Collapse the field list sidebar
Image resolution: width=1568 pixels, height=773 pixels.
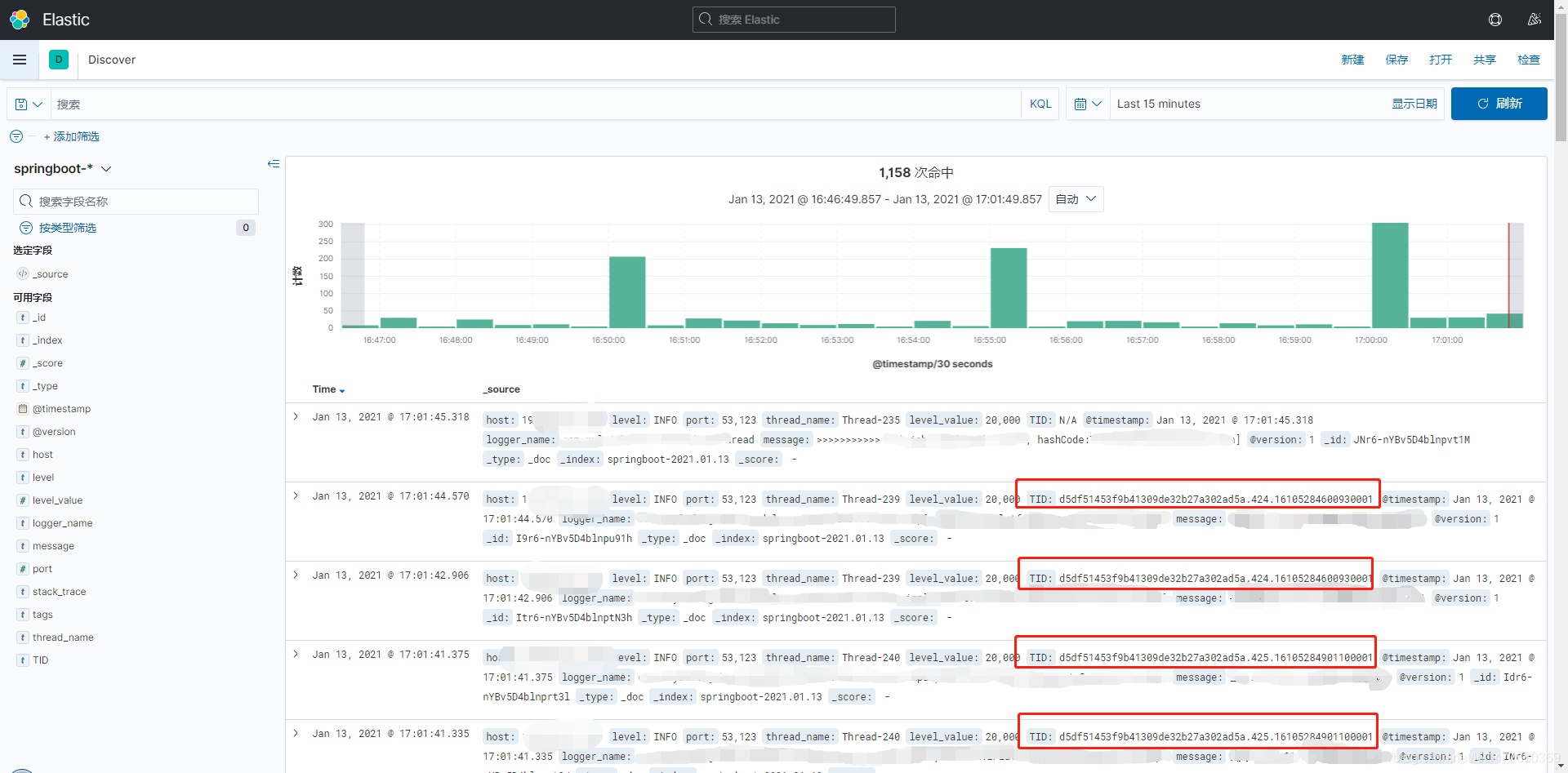274,164
